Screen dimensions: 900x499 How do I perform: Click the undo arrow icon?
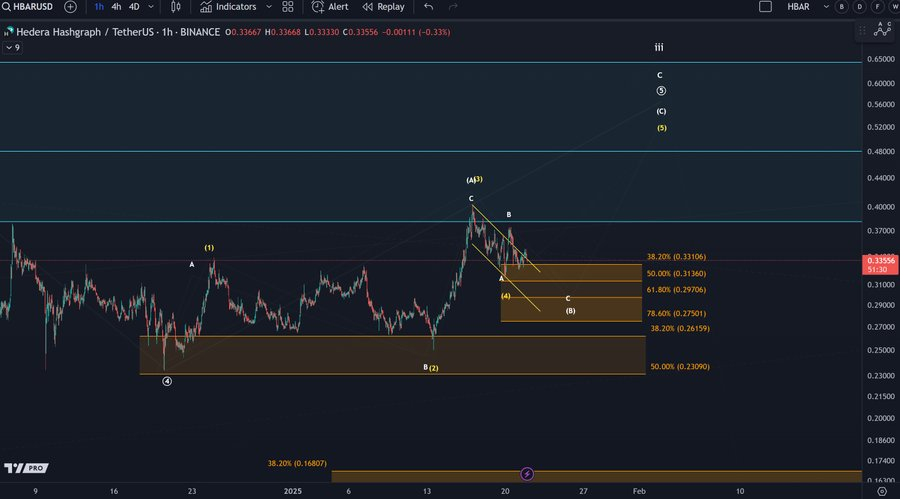tap(429, 7)
